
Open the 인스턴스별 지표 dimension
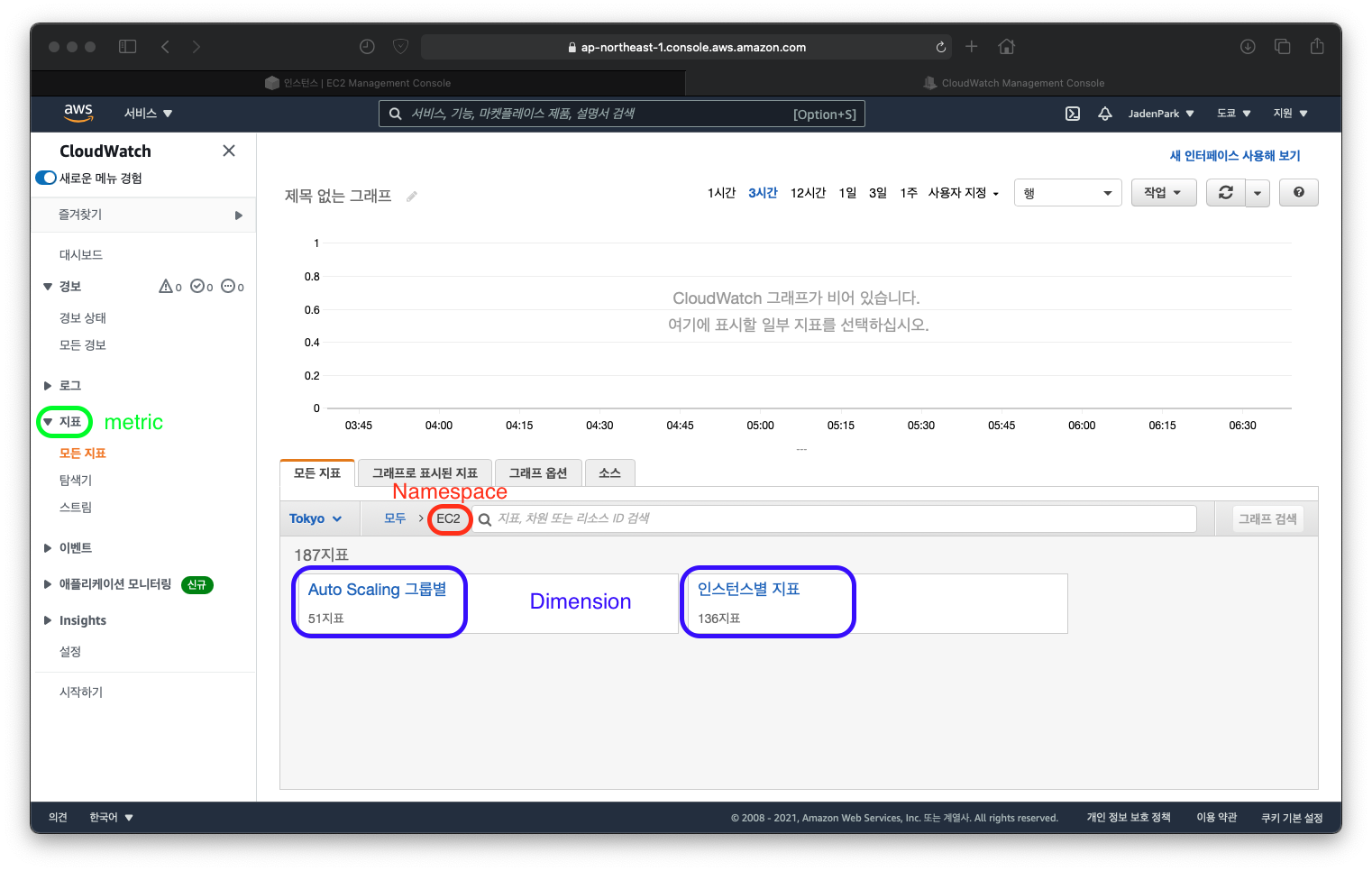click(748, 589)
